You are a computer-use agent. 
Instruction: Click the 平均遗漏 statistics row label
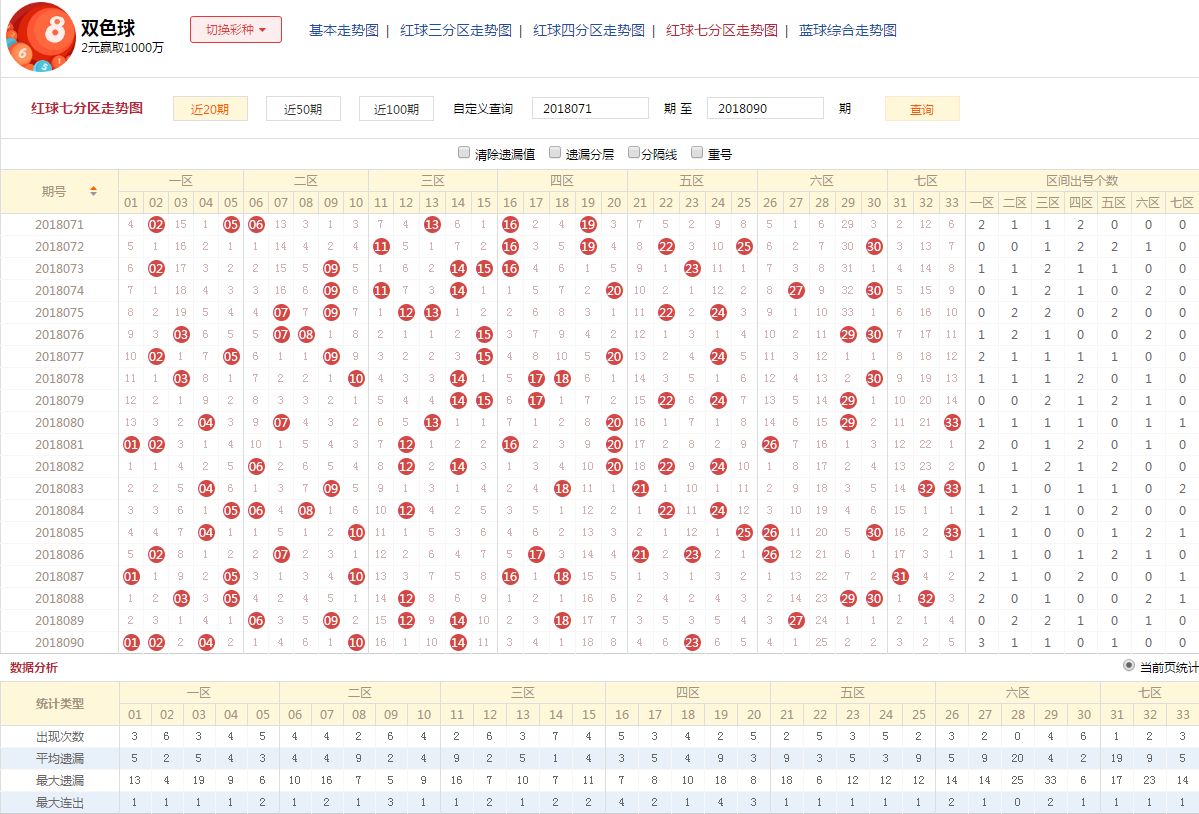coord(60,759)
